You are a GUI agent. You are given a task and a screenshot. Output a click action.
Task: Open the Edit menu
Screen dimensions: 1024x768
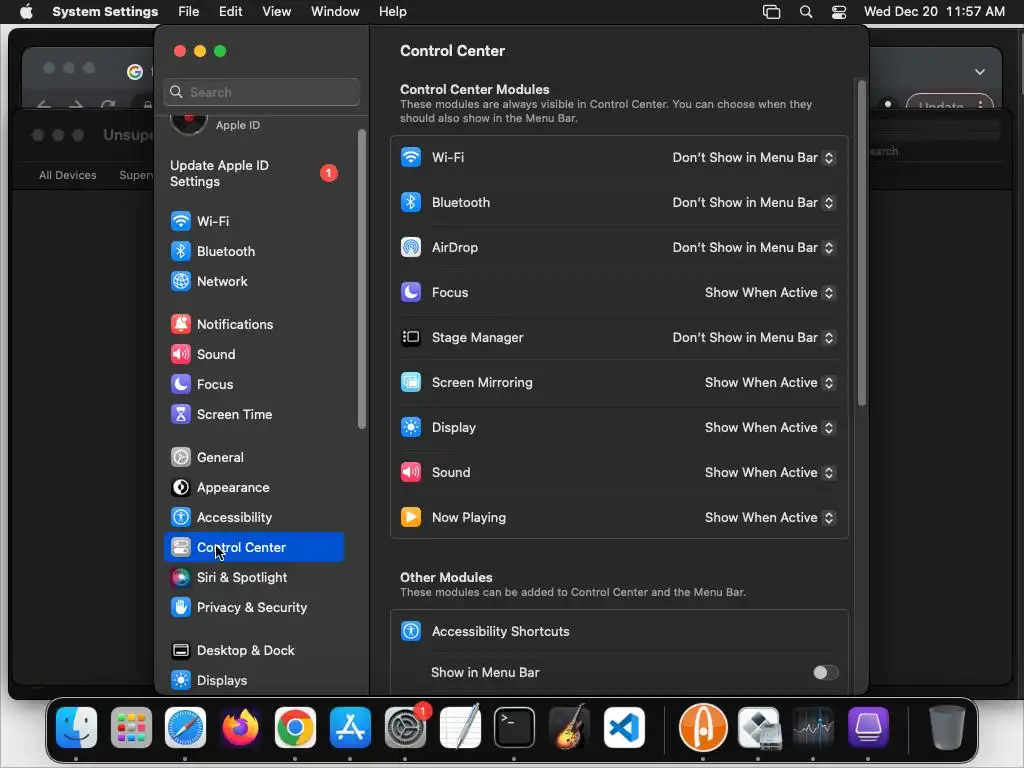pos(231,11)
